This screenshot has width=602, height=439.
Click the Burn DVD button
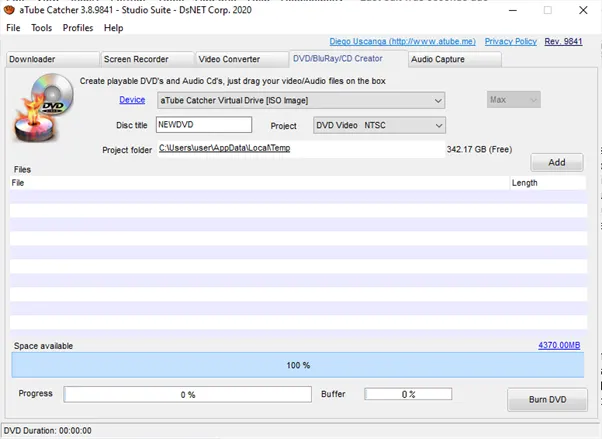click(547, 400)
